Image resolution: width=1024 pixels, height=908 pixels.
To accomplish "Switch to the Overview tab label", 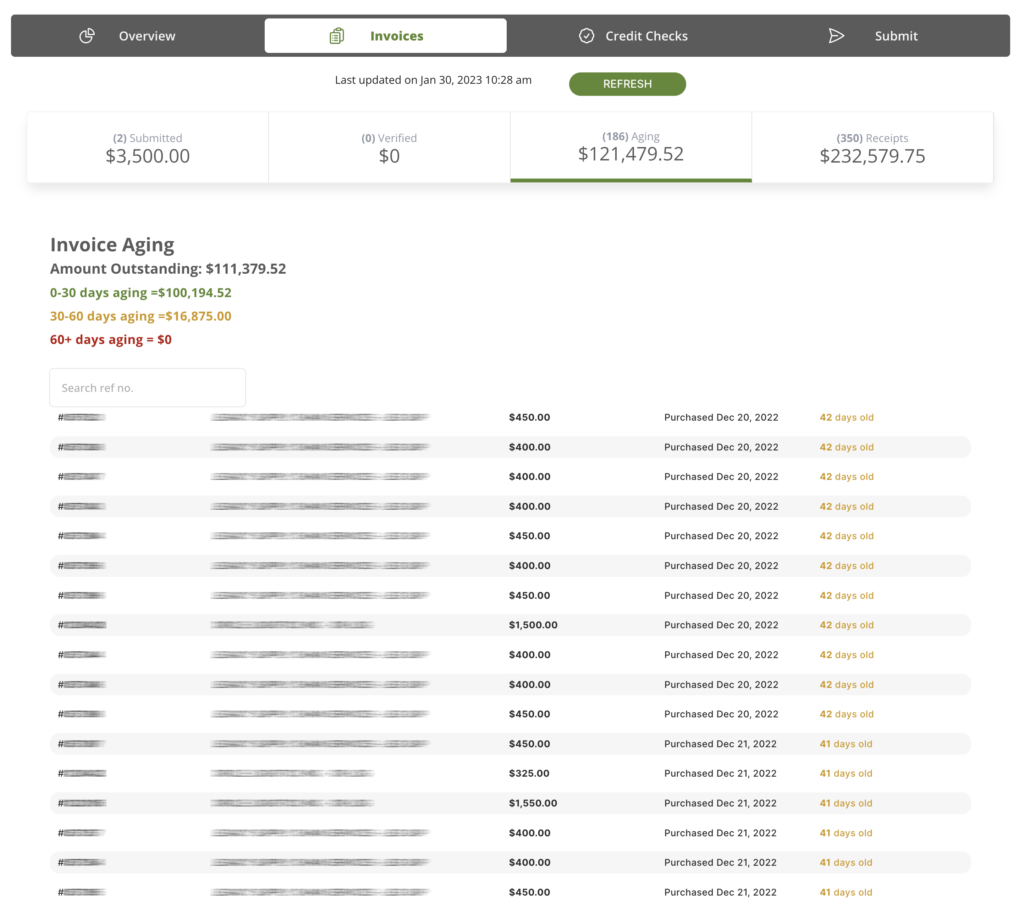I will click(x=147, y=36).
